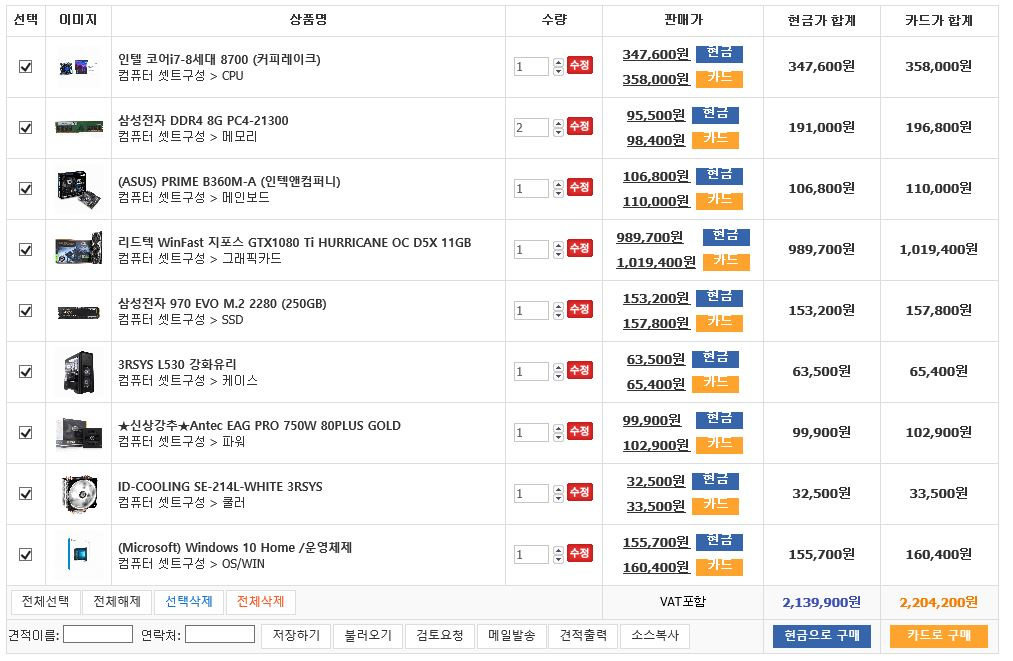Open the ASUS PRIME B360M-A motherboard image
Screen dimensions: 1013x661
(77, 189)
